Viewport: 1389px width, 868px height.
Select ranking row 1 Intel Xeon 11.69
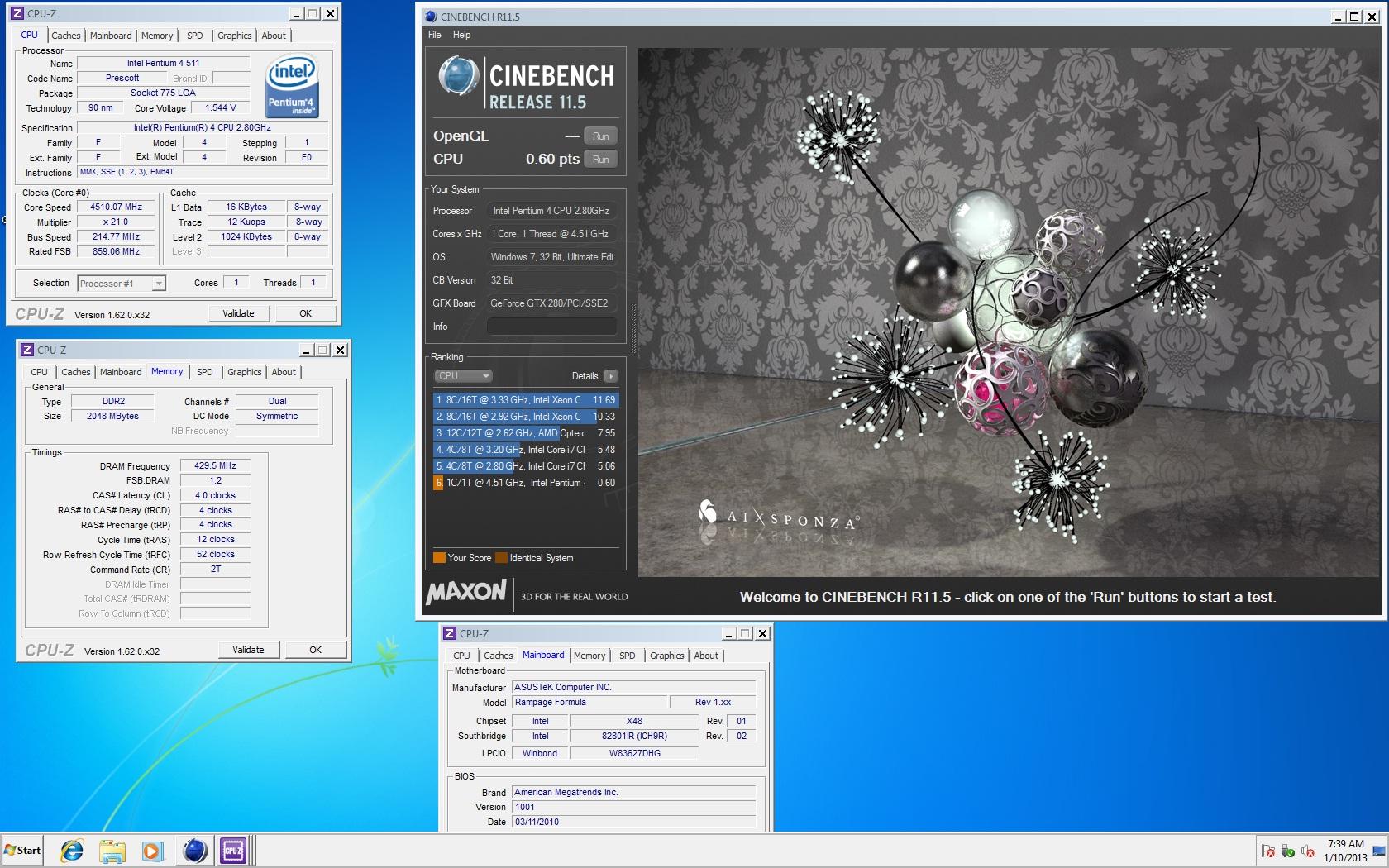[526, 400]
